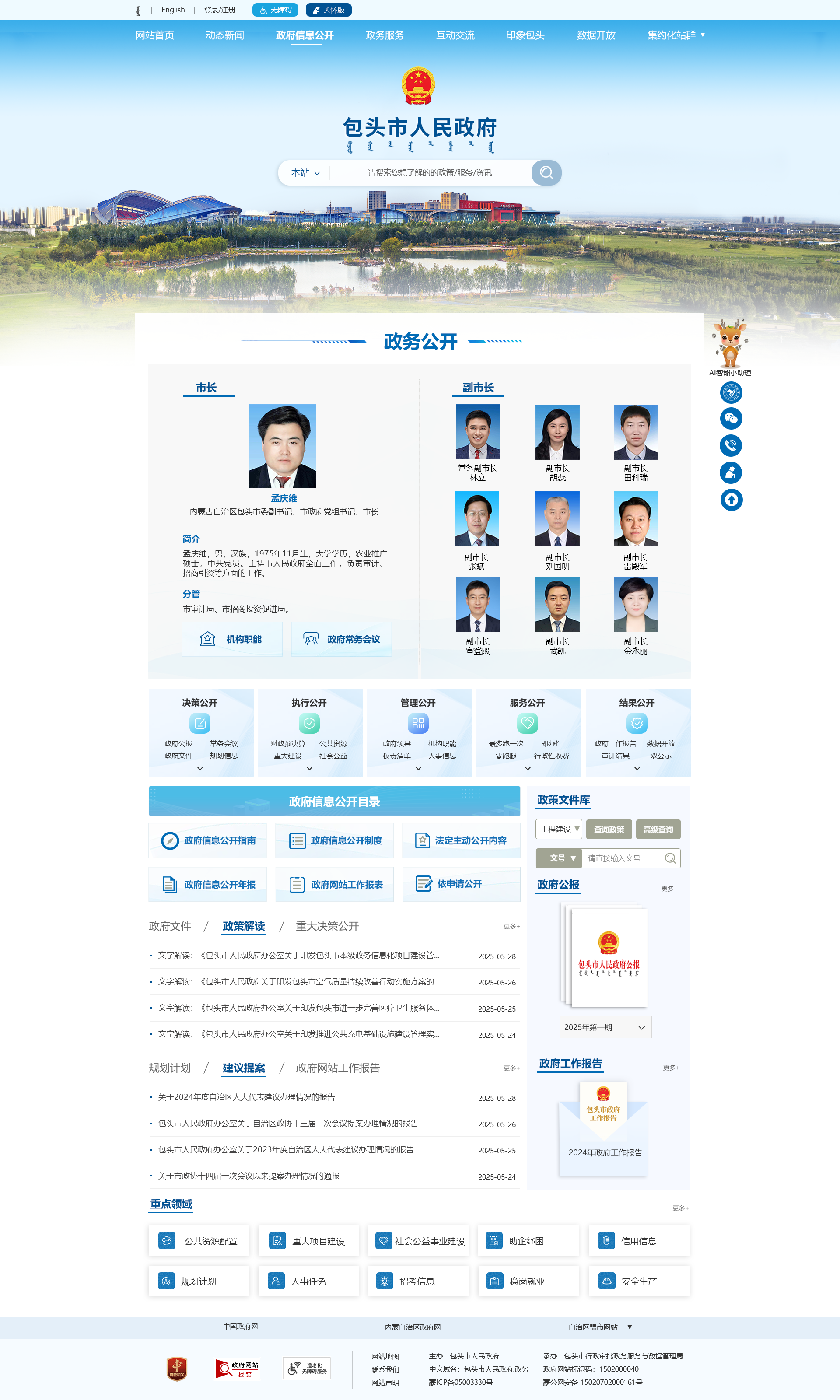Open the WeChat icon in sidebar
840x1400 pixels.
[x=731, y=419]
